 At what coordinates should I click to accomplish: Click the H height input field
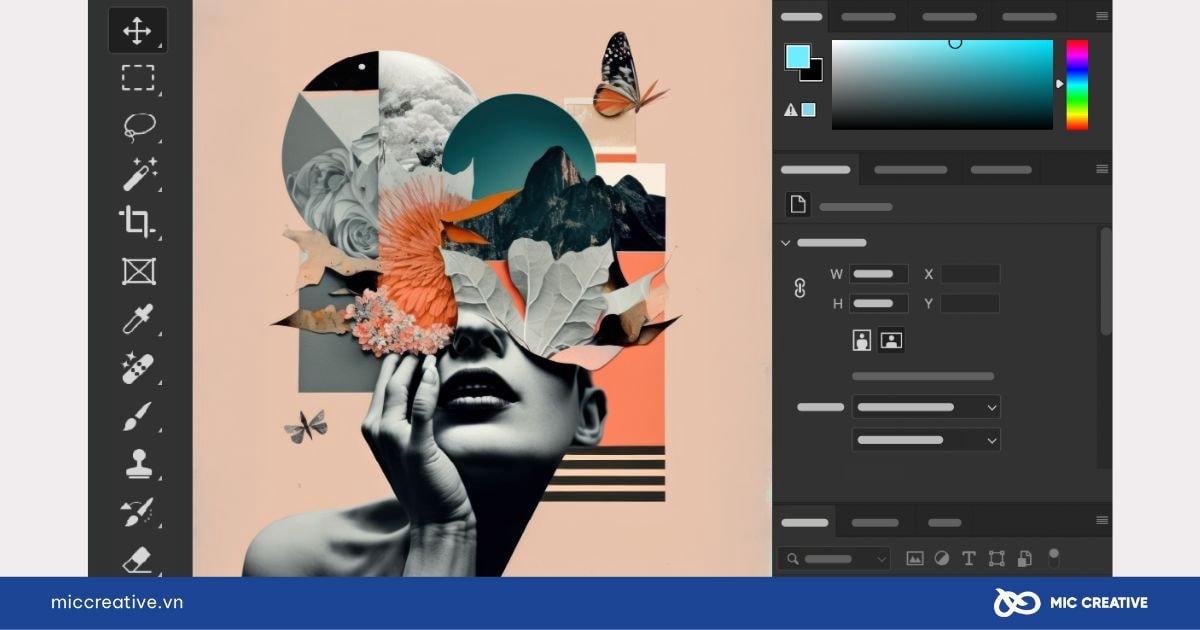point(879,303)
